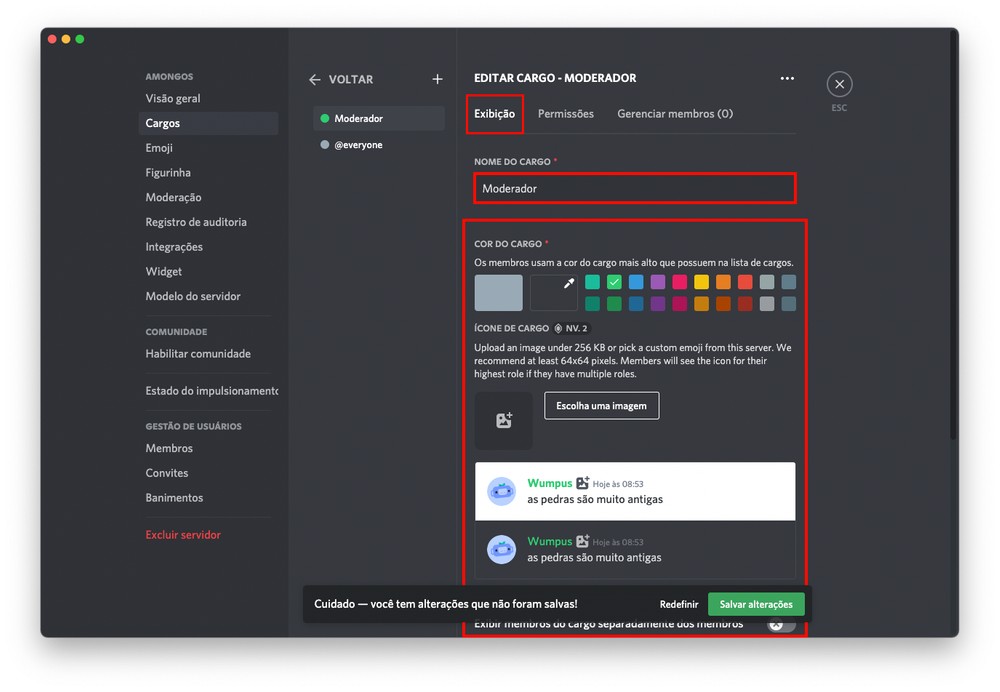
Task: Pick the teal color swatch, top row
Action: tap(592, 282)
